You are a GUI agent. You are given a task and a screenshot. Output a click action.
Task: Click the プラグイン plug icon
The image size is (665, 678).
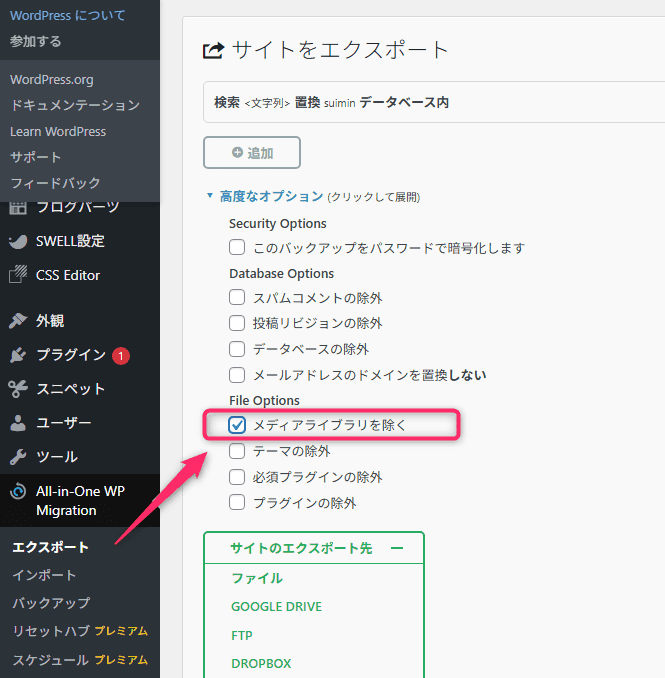18,355
